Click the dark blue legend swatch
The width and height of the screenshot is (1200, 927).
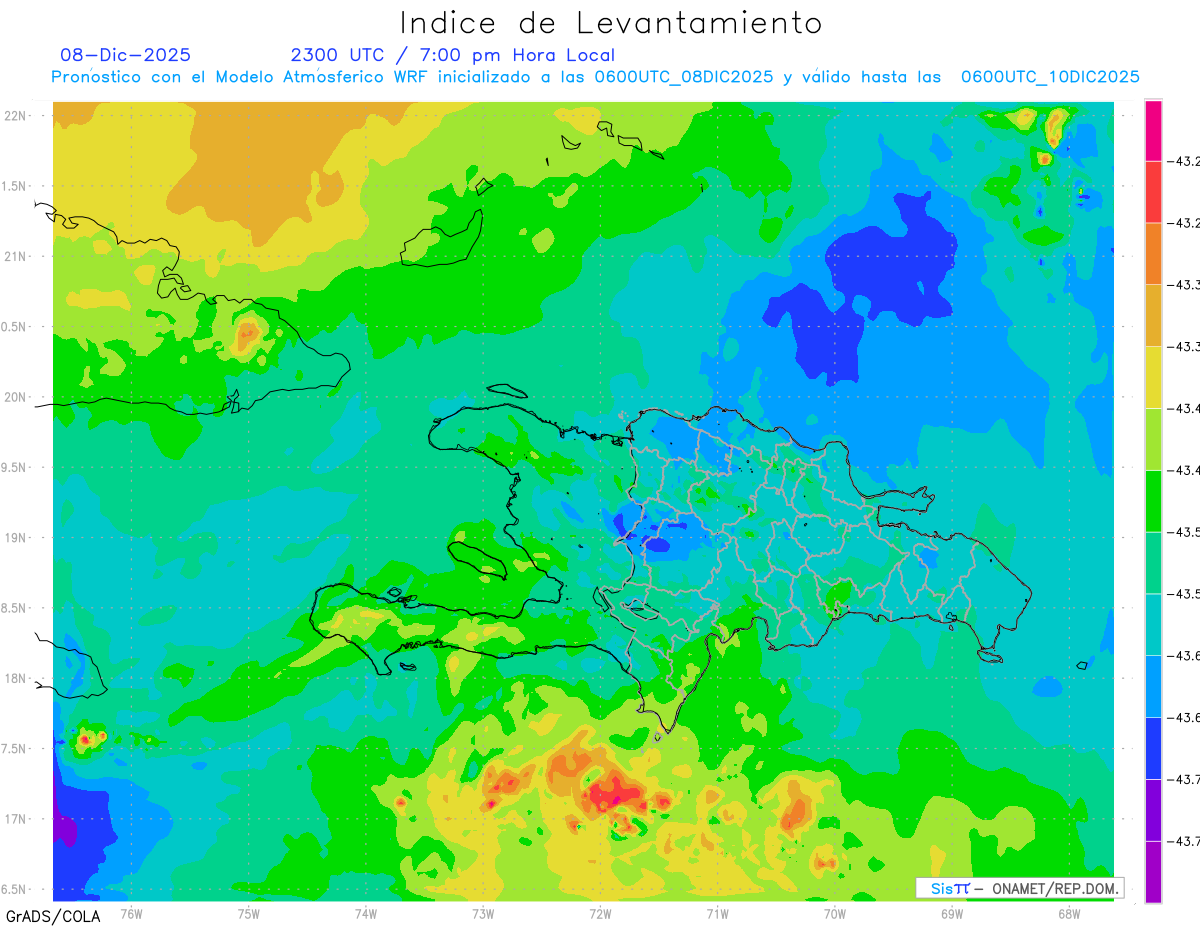coord(1153,748)
